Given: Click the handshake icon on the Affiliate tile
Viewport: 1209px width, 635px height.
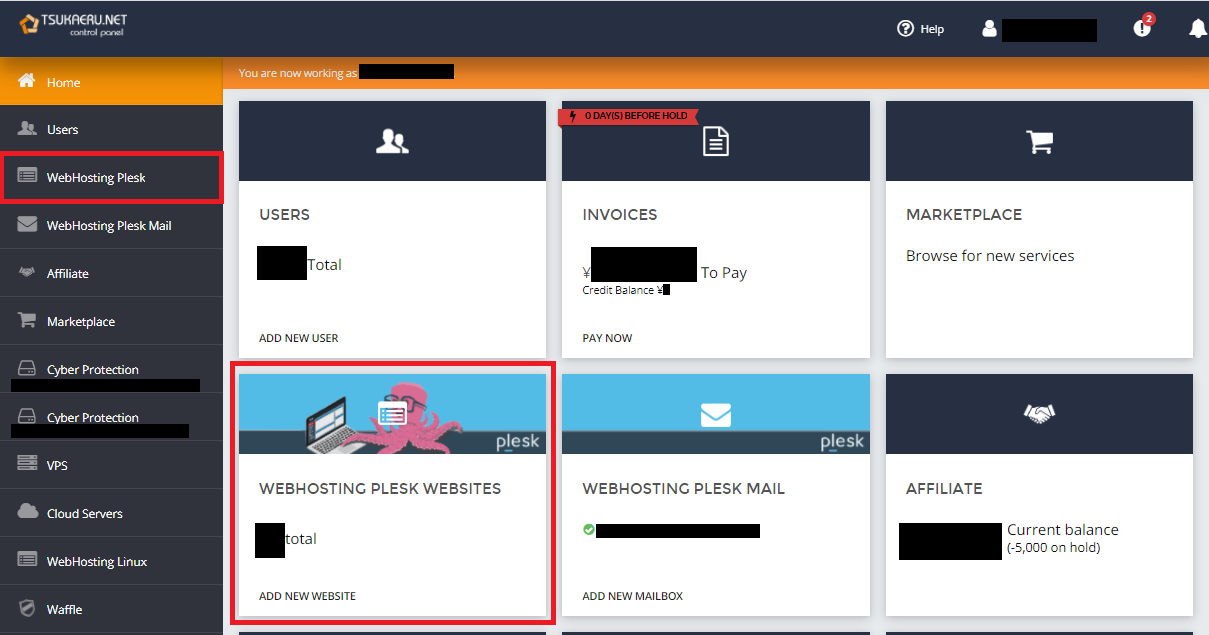Looking at the screenshot, I should pos(1038,412).
